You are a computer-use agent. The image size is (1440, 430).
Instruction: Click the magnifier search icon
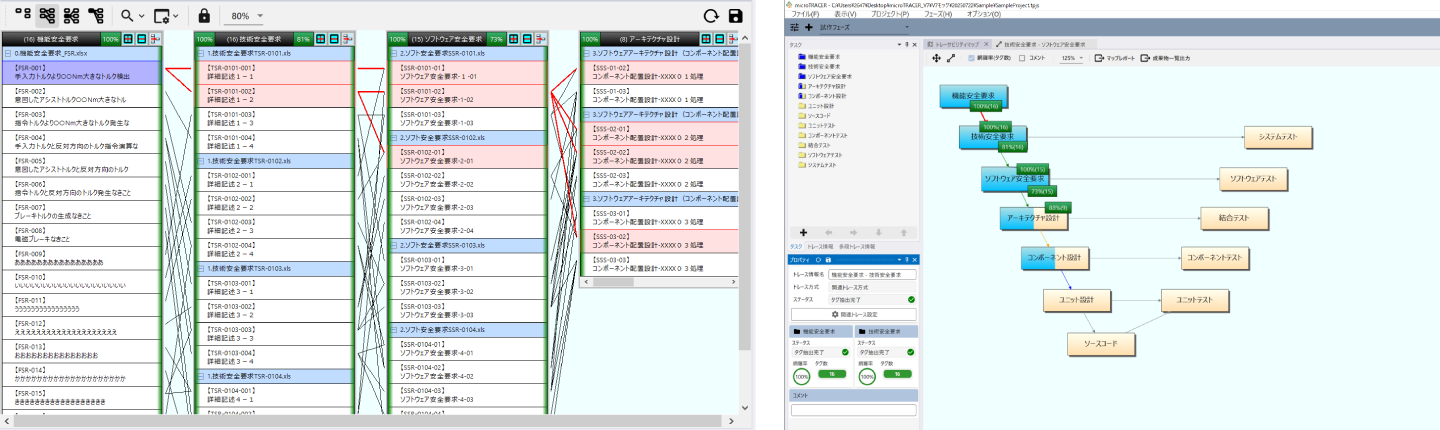point(127,16)
